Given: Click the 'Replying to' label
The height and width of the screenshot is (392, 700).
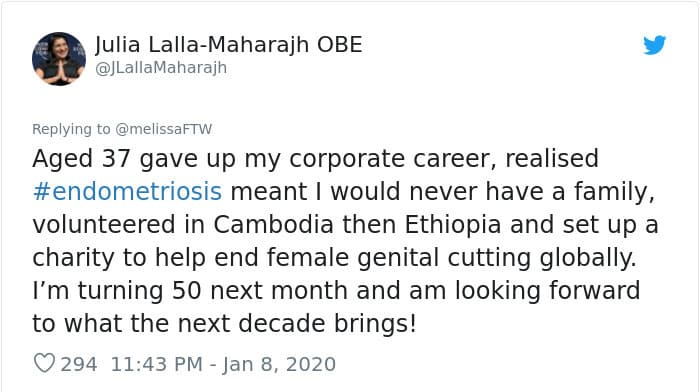Looking at the screenshot, I should [x=71, y=129].
